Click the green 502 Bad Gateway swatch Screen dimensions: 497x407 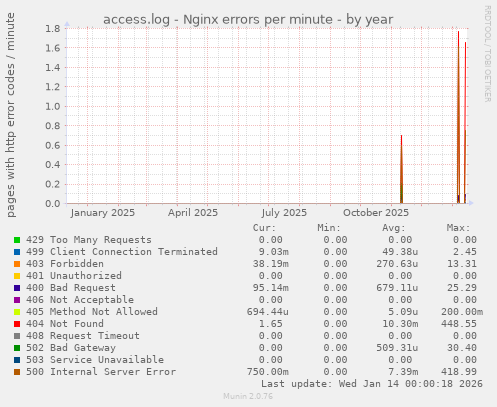click(x=17, y=348)
